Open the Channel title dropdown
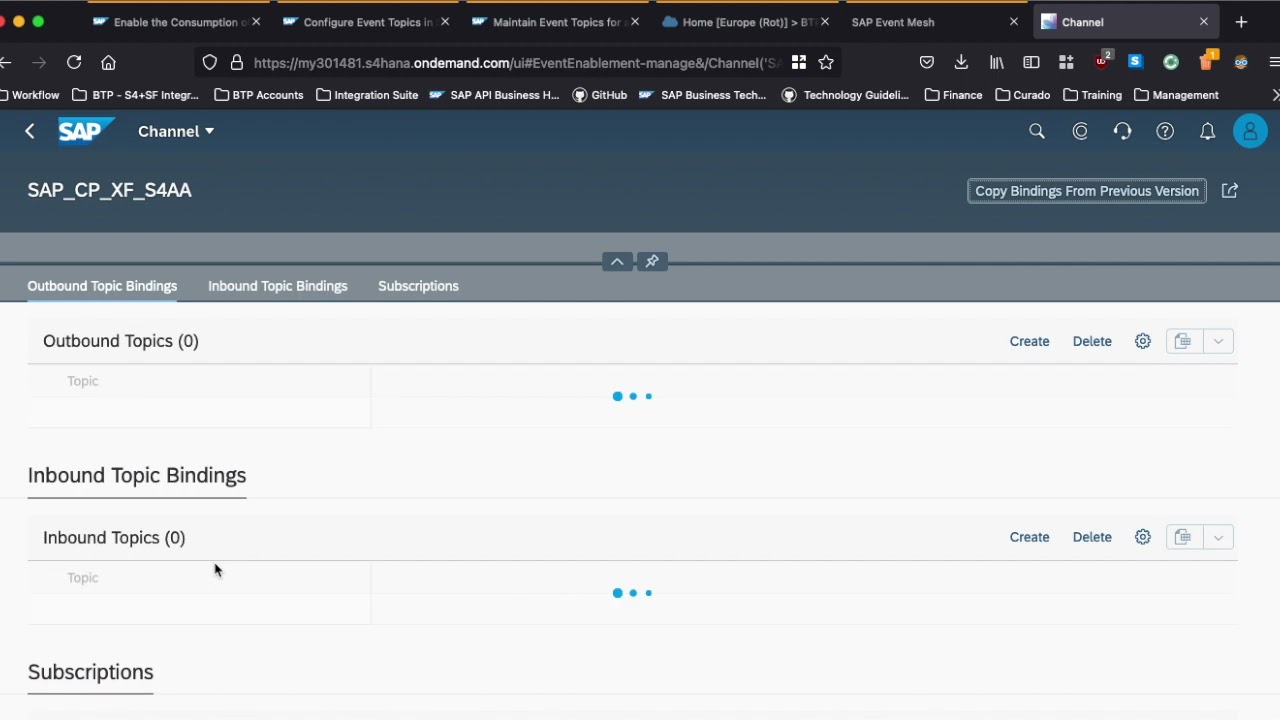The image size is (1280, 720). coord(176,131)
